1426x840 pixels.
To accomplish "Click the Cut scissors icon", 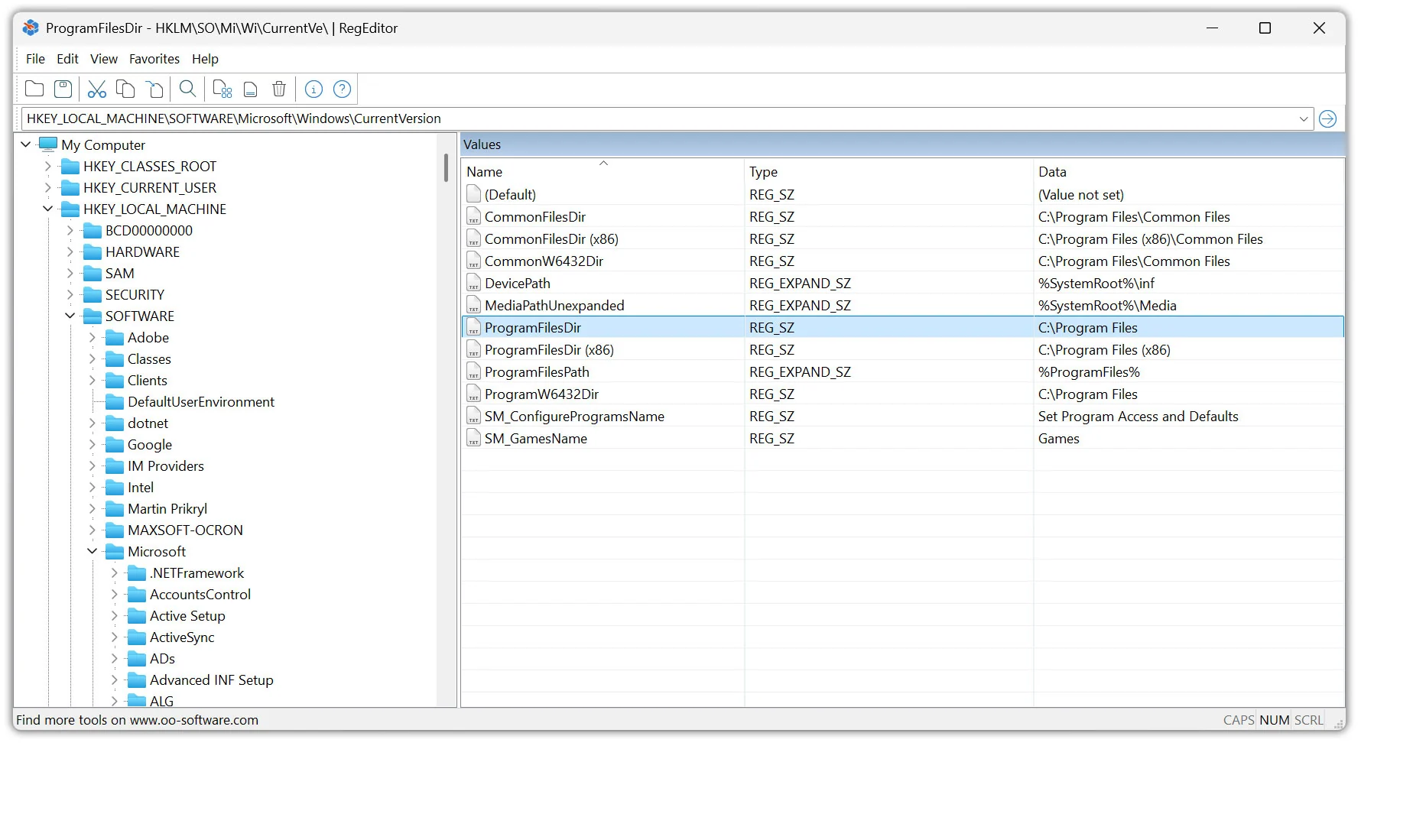I will coord(96,89).
